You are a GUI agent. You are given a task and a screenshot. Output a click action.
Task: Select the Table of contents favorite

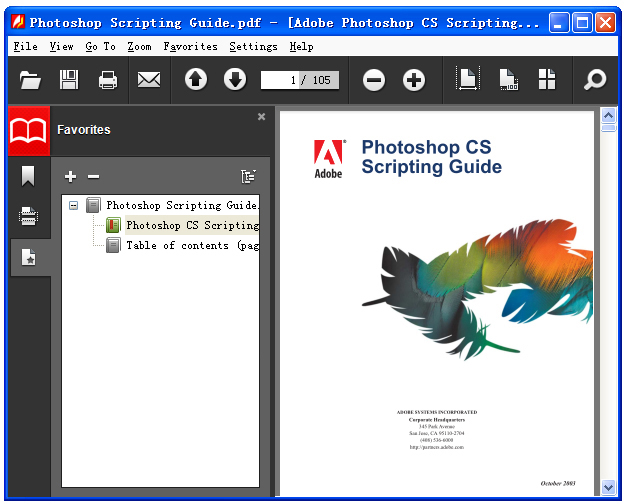click(192, 245)
